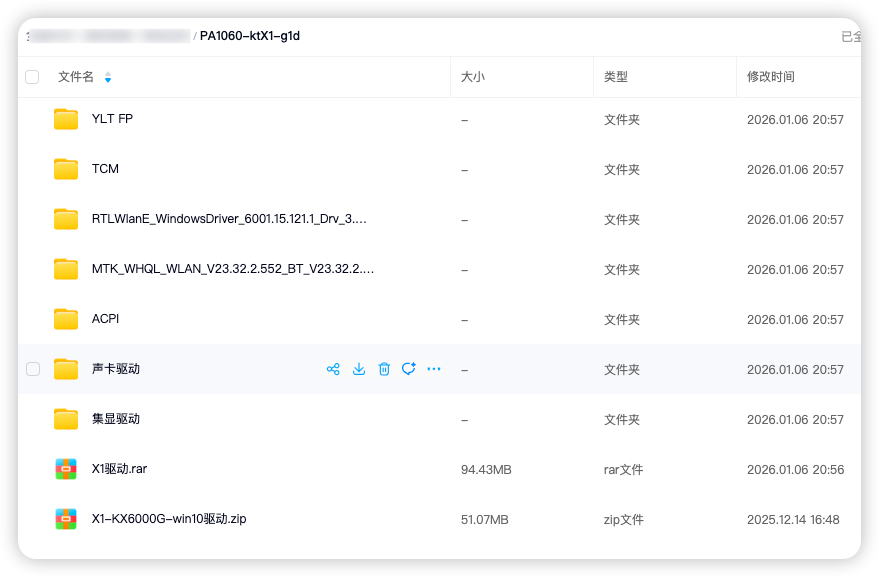Sort files by 大小 column header

(x=473, y=77)
